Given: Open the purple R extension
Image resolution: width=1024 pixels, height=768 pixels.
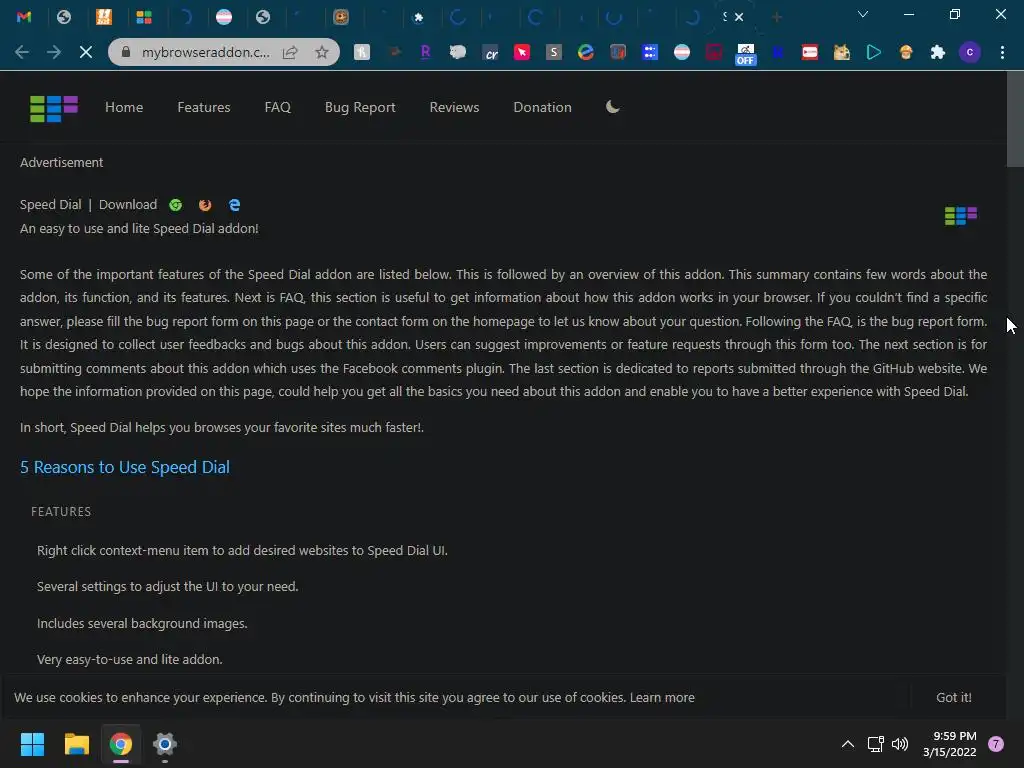Looking at the screenshot, I should point(425,52).
